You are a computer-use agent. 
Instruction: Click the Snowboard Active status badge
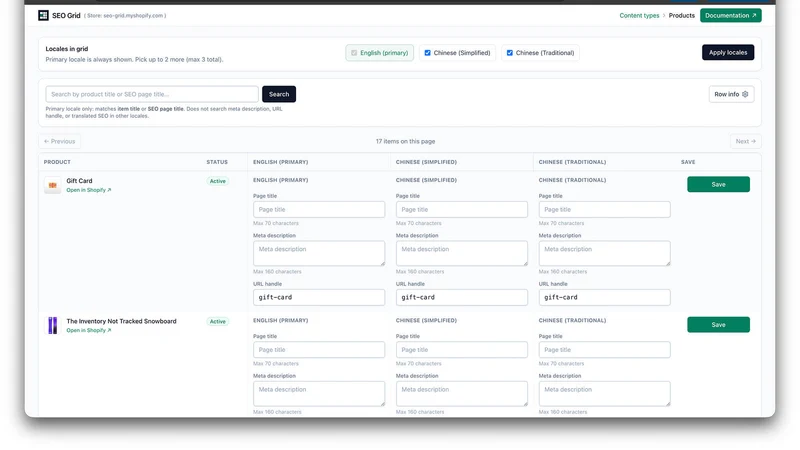coord(217,321)
